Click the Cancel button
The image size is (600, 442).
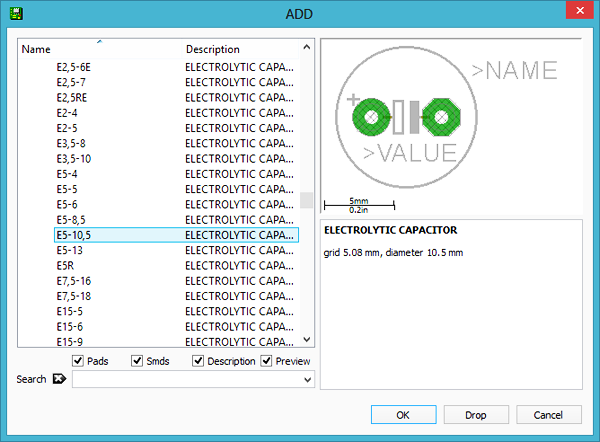pos(549,415)
